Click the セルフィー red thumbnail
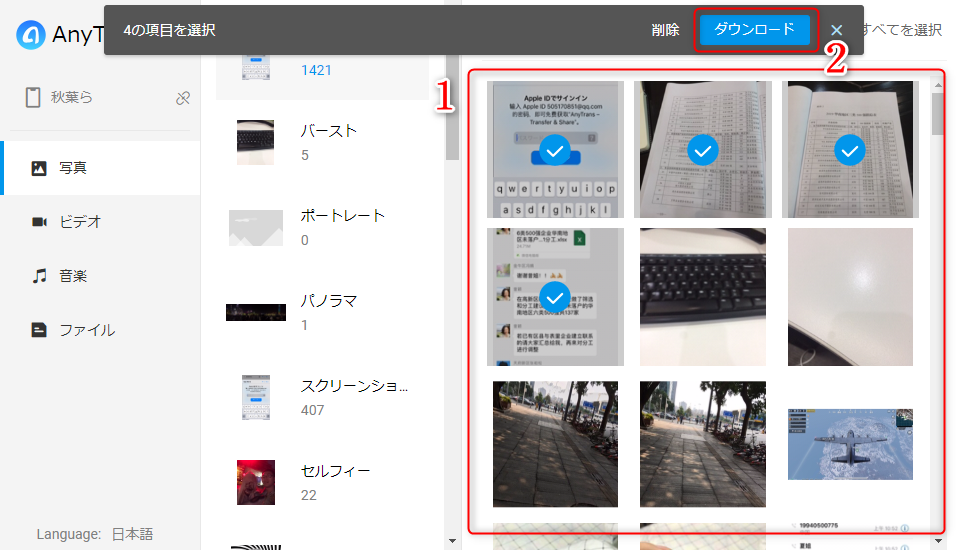 click(256, 483)
